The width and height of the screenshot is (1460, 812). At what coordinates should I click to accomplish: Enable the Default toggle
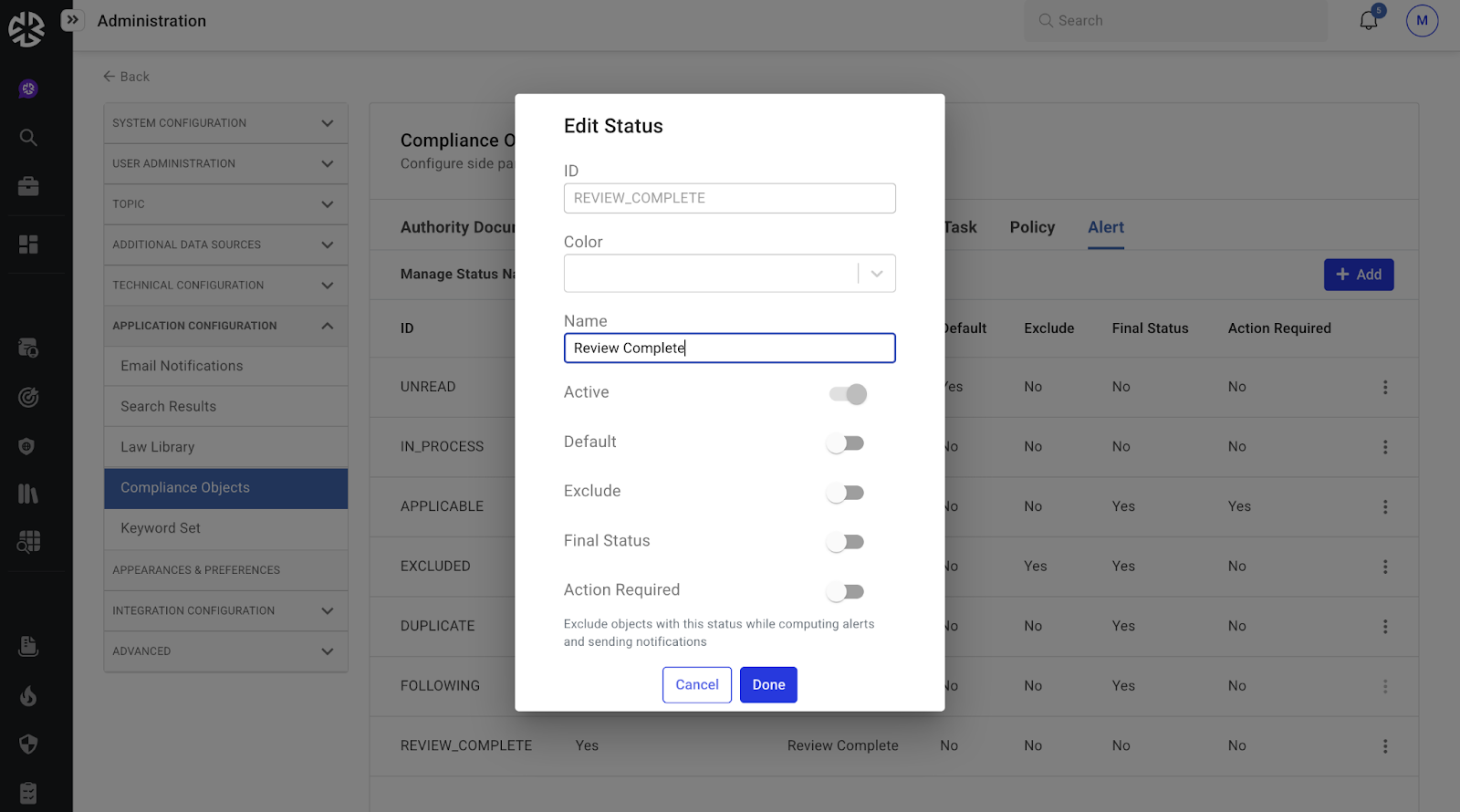coord(845,443)
